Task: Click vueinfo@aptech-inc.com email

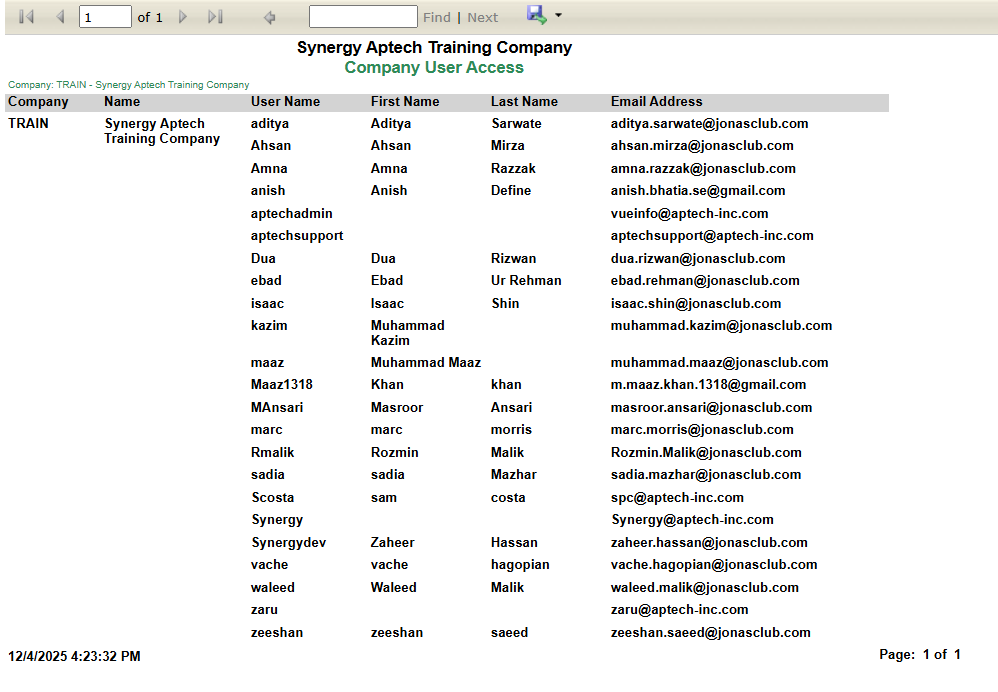Action: [689, 214]
